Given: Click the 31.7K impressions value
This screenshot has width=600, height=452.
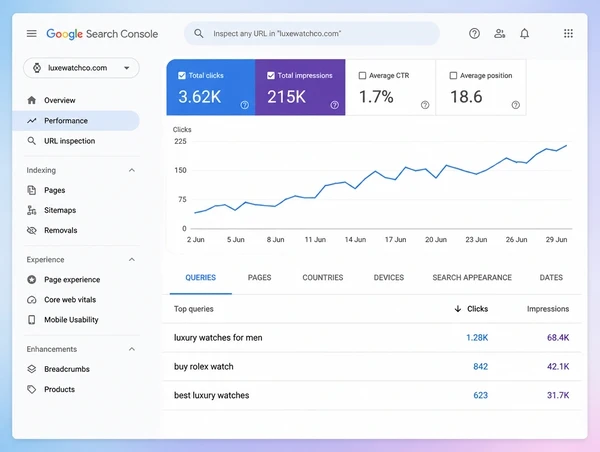Looking at the screenshot, I should (x=558, y=395).
